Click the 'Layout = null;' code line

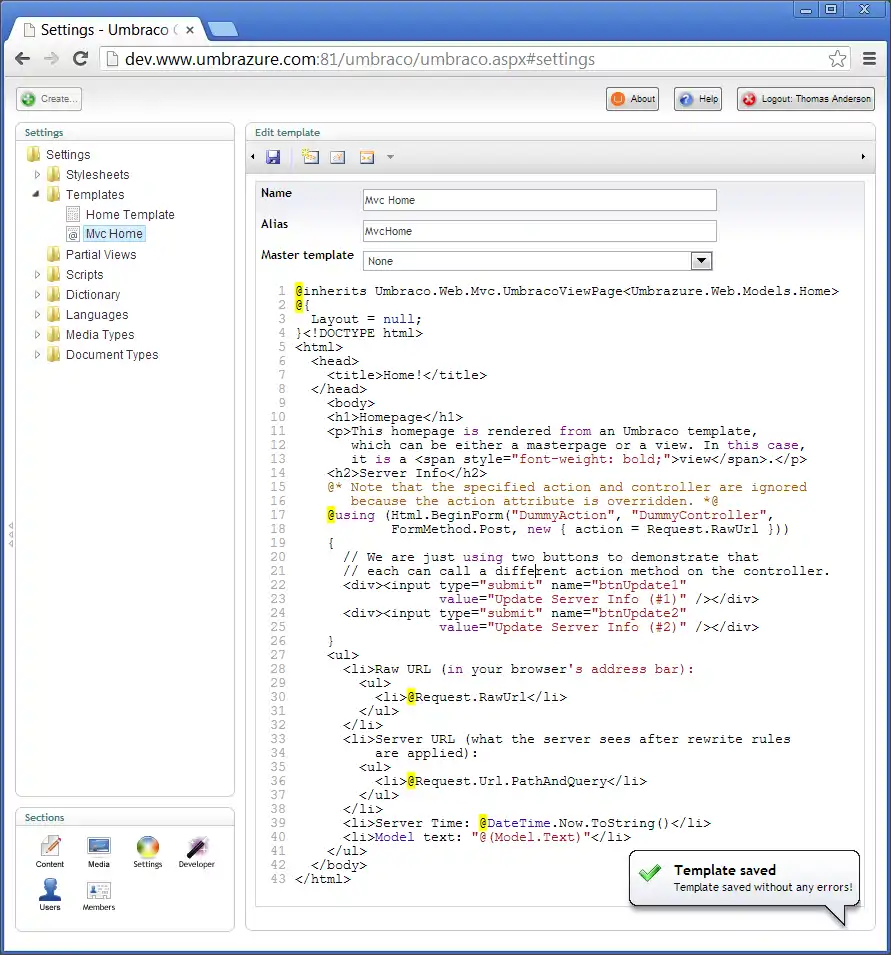[366, 319]
